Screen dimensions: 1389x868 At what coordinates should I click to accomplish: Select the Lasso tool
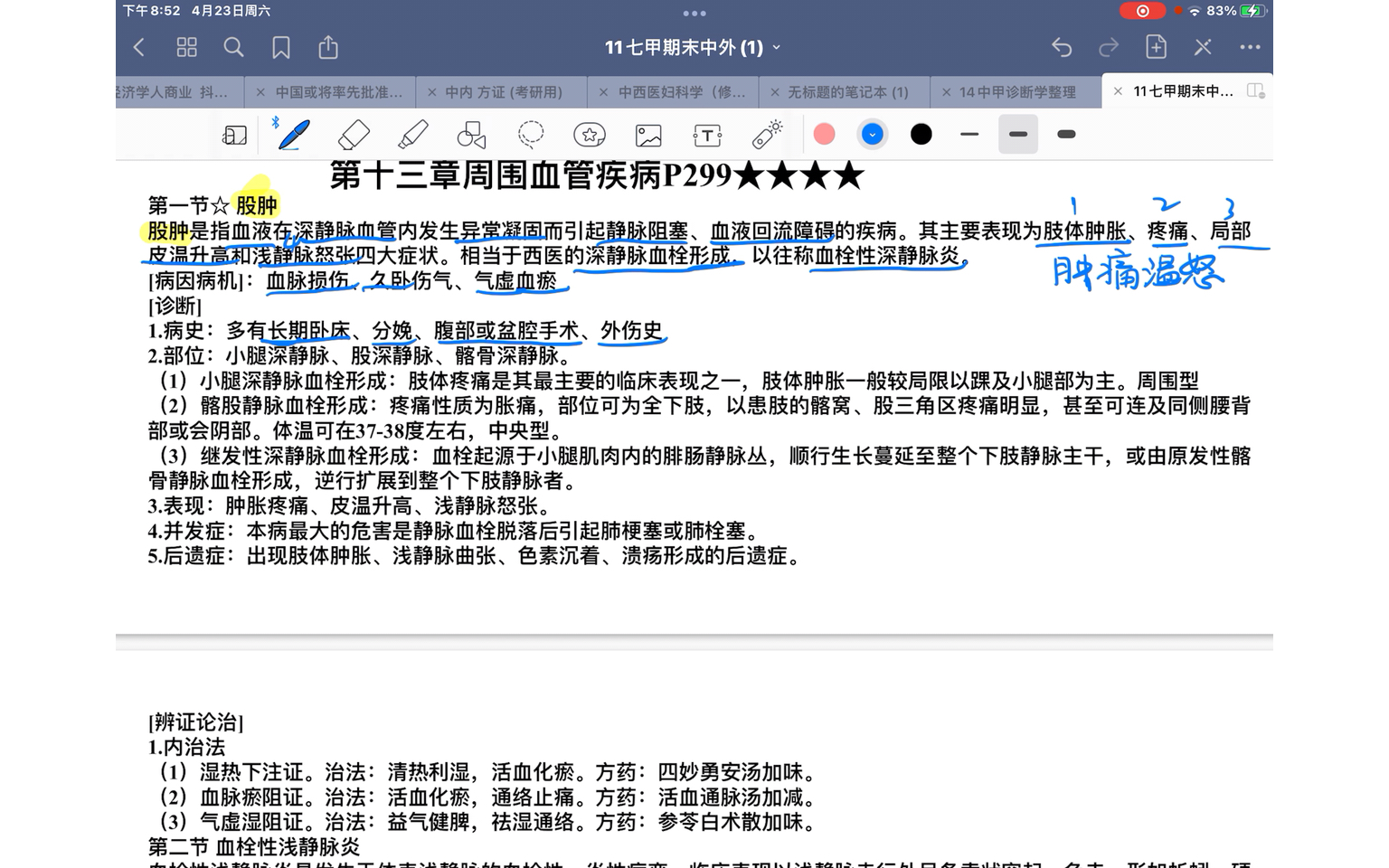pos(531,135)
